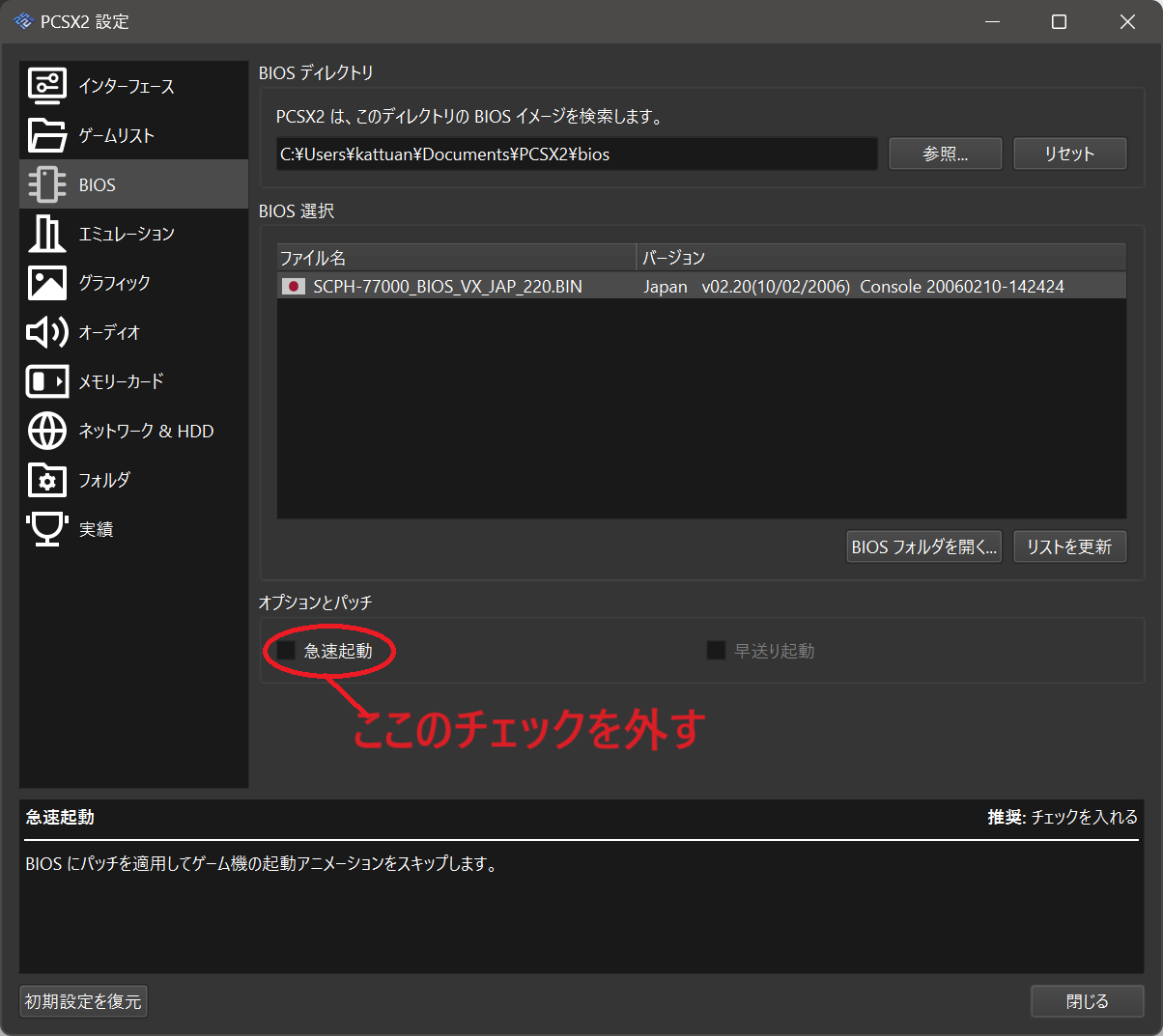The width and height of the screenshot is (1163, 1036).
Task: Click the メモリーカード sidebar icon
Action: [x=47, y=381]
